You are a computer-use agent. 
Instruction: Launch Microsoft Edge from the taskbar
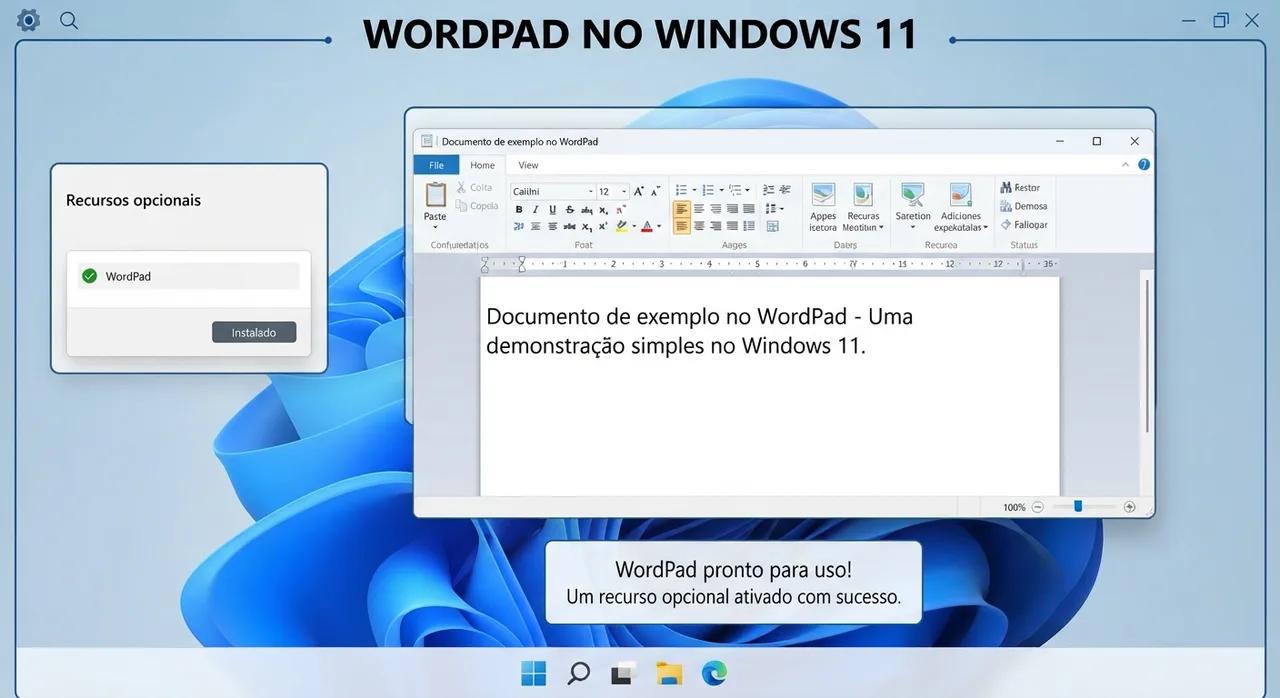pyautogui.click(x=714, y=673)
